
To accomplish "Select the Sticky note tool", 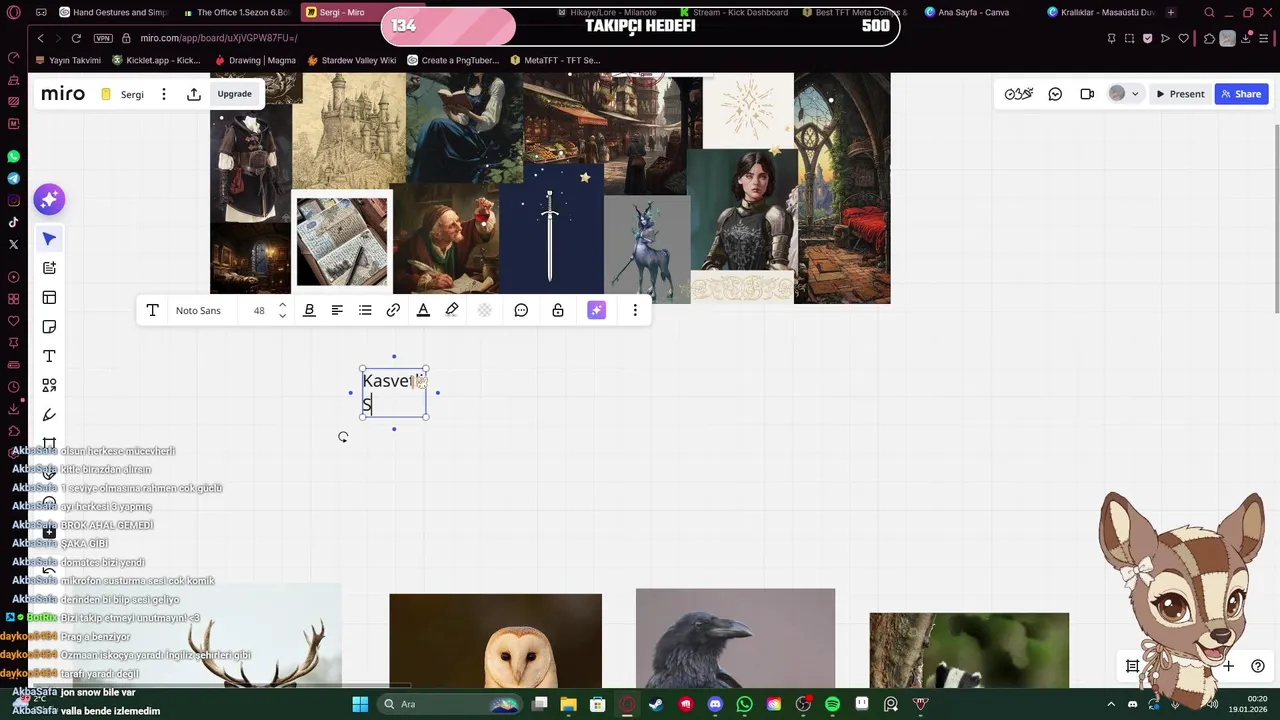I will 49,327.
